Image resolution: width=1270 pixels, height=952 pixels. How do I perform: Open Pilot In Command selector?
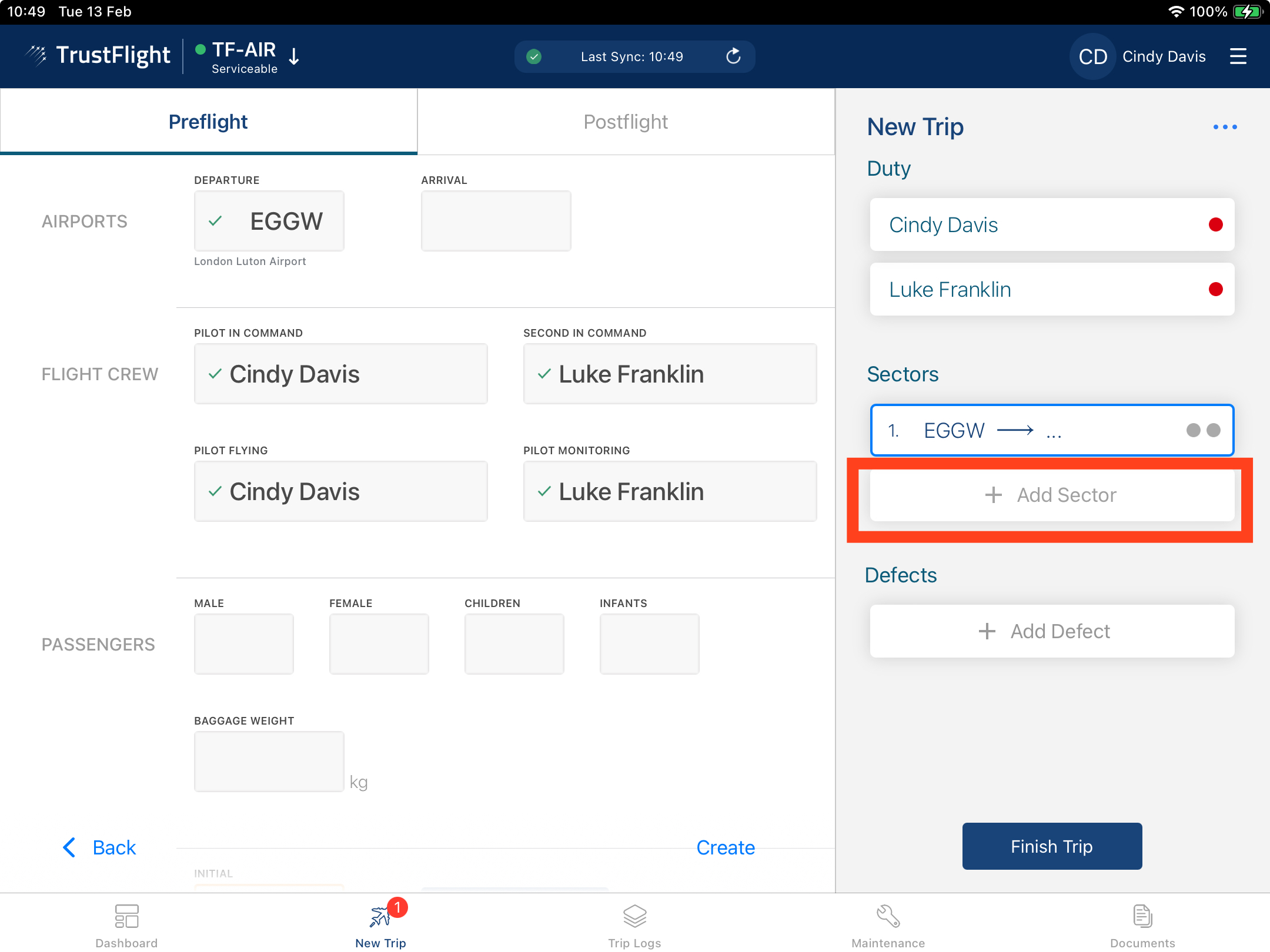coord(340,374)
